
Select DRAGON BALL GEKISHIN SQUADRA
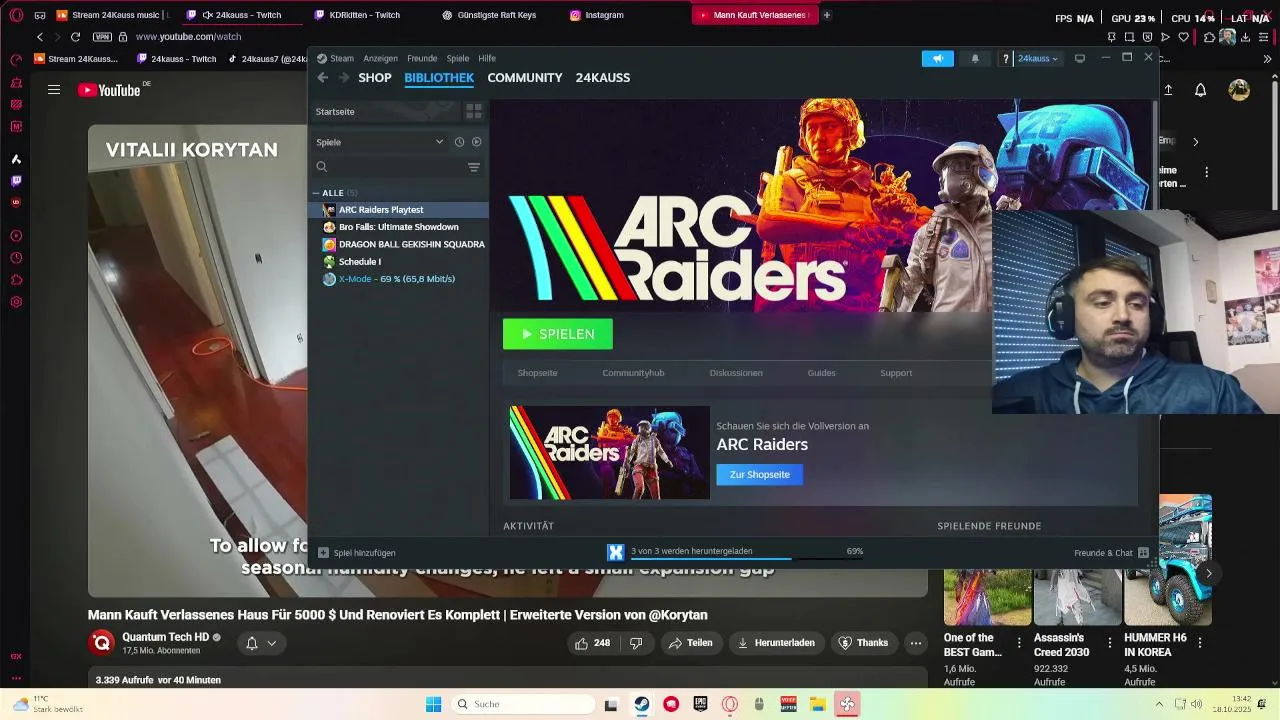[x=398, y=244]
